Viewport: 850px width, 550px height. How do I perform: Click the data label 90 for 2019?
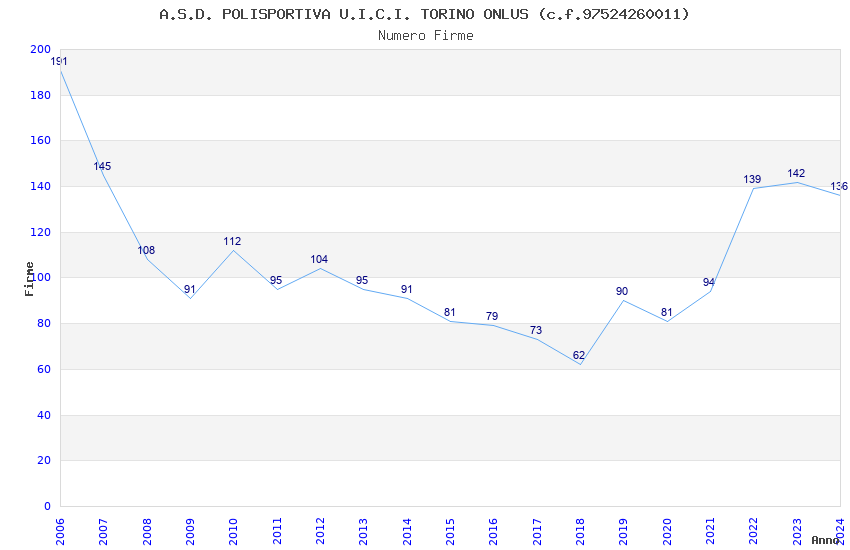622,292
